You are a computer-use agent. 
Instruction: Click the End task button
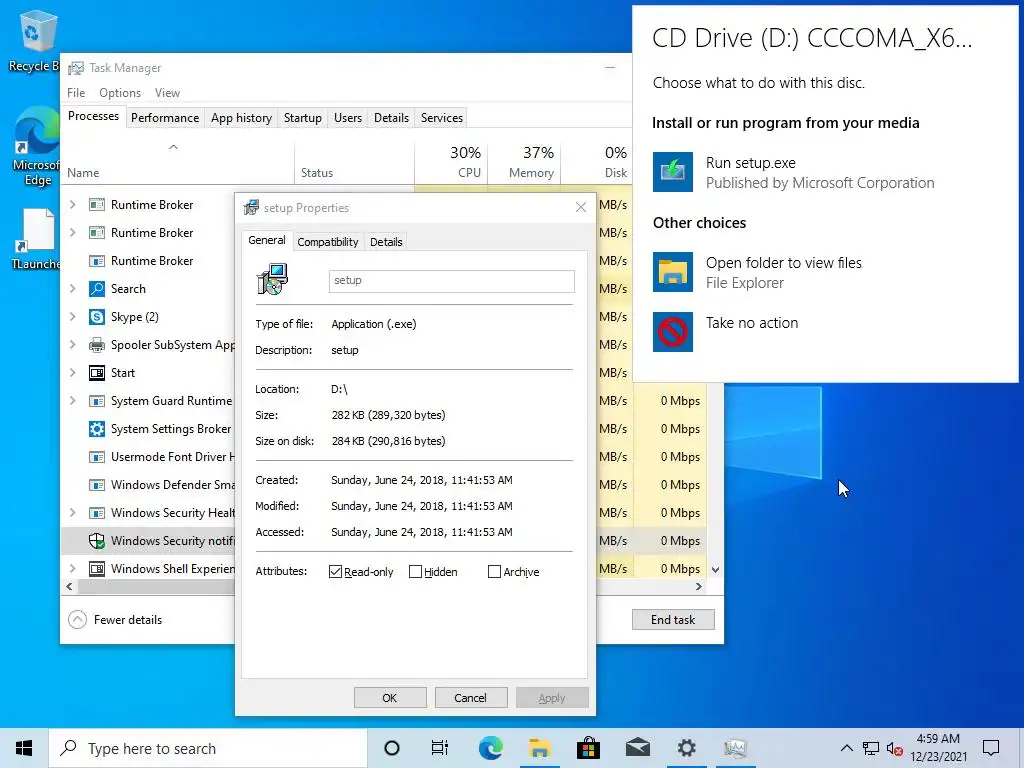coord(673,620)
